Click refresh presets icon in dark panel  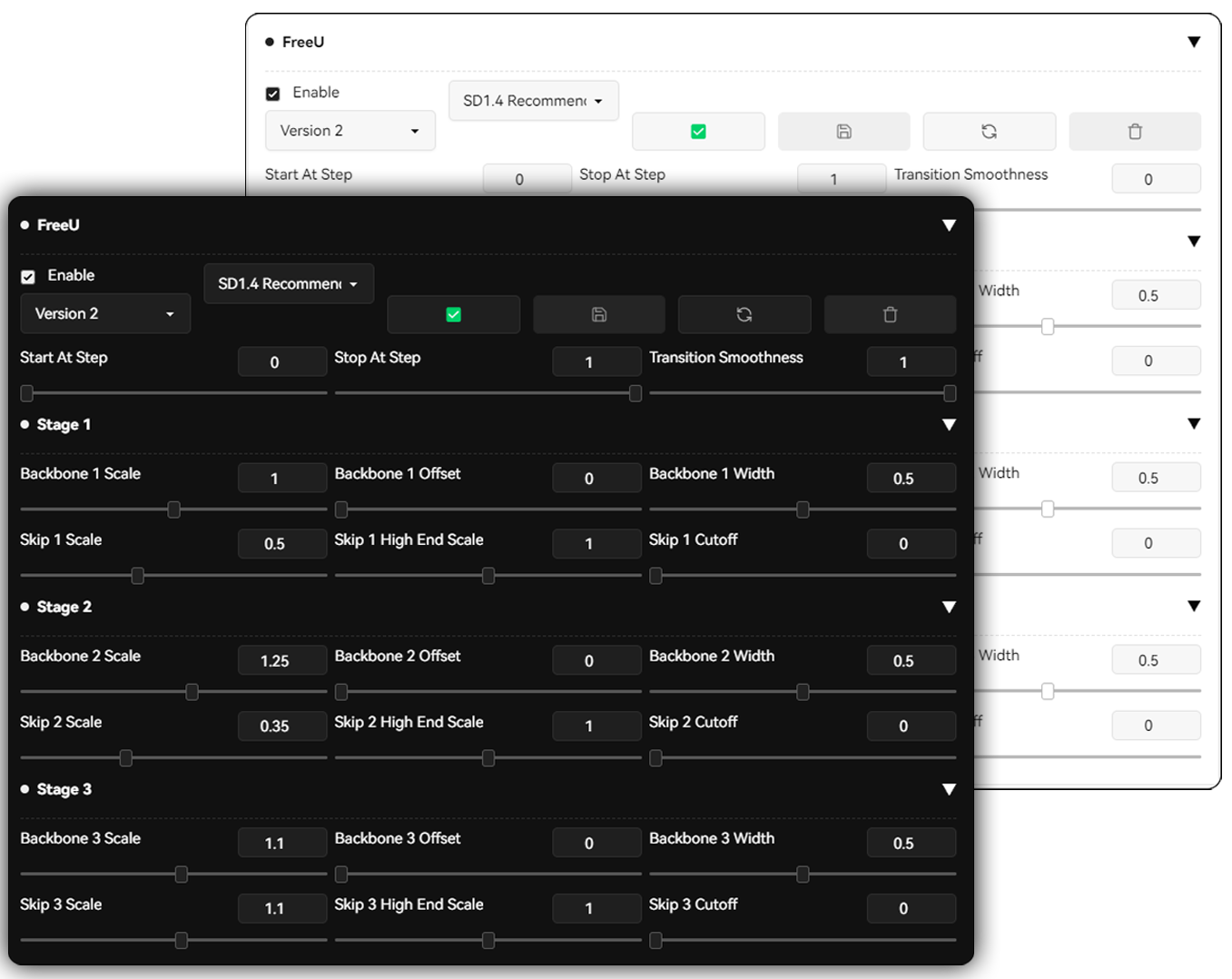[x=744, y=314]
